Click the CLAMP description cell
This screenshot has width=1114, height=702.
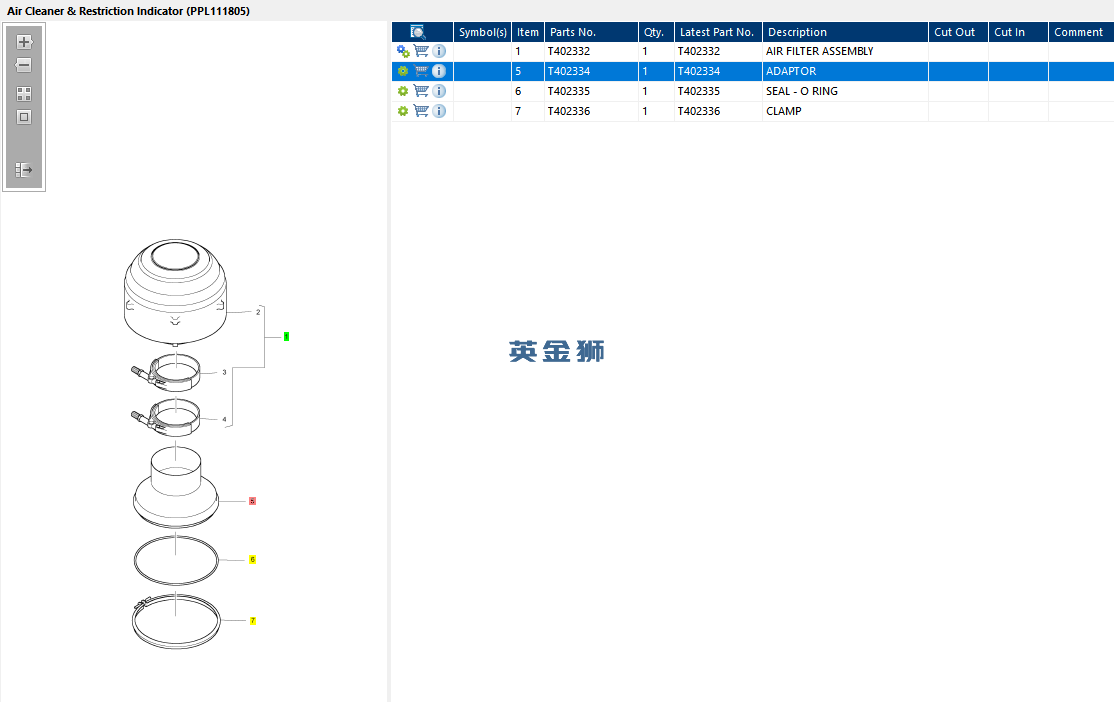845,111
